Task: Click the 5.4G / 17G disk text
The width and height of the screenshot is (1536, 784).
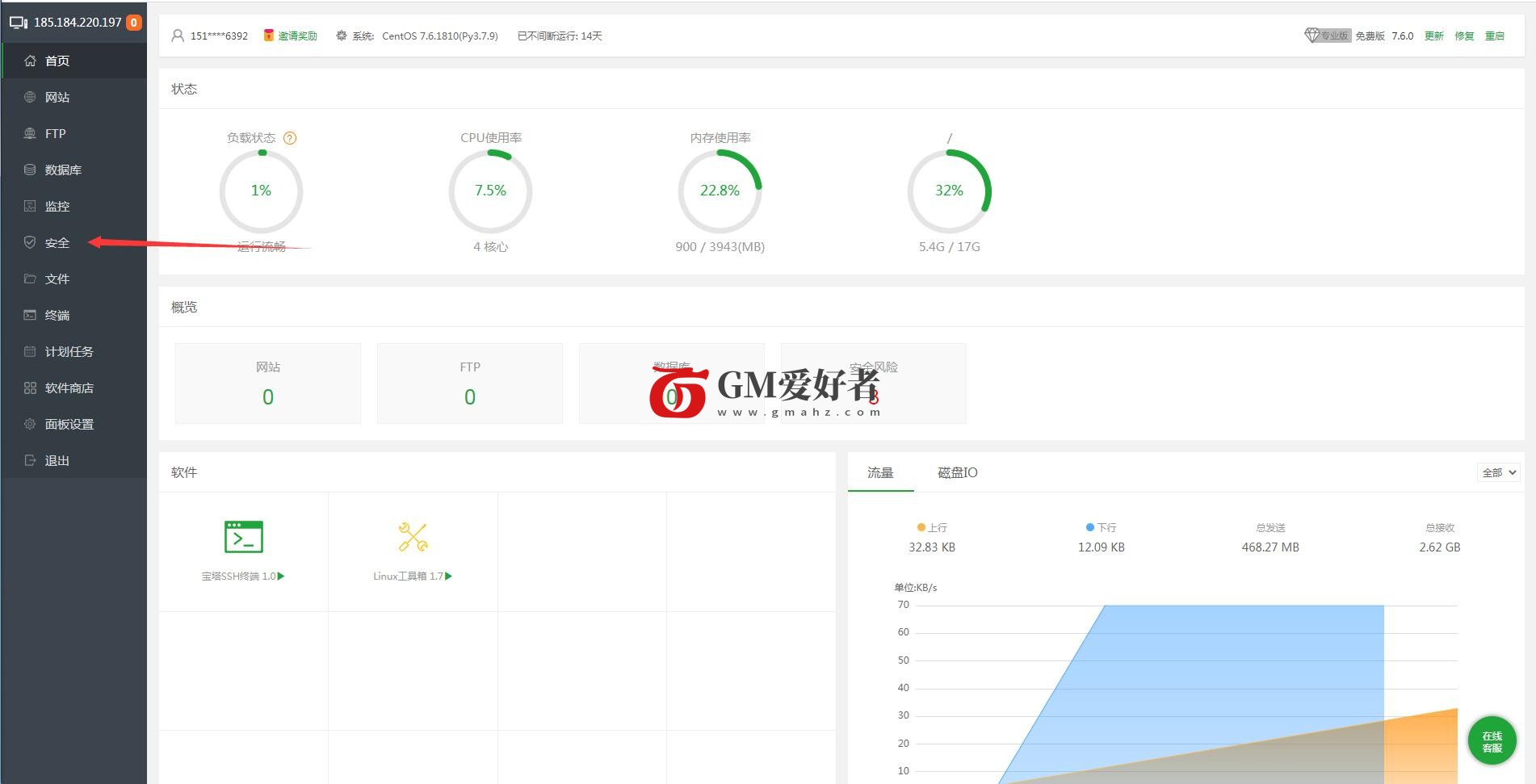Action: coord(950,247)
